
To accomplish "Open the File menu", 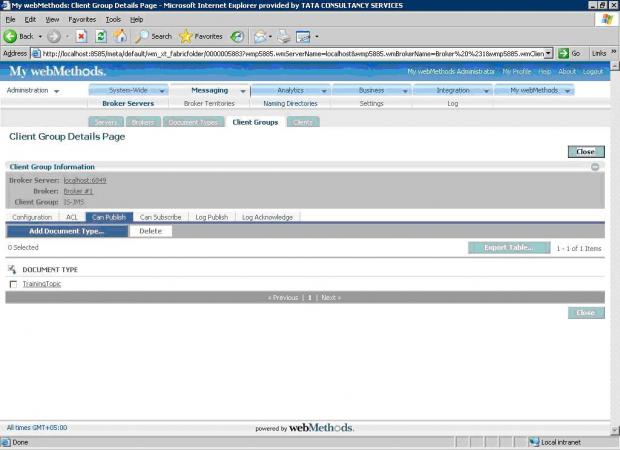I will [x=10, y=19].
